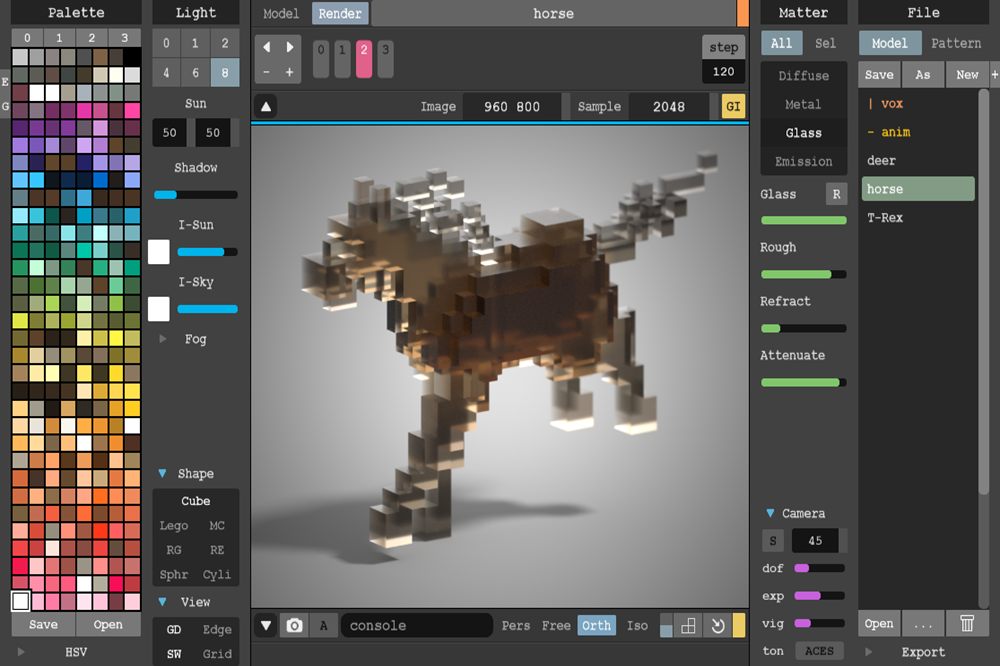This screenshot has height=666, width=1000.
Task: Click the Rough slider in the Matter panel
Action: coord(805,274)
